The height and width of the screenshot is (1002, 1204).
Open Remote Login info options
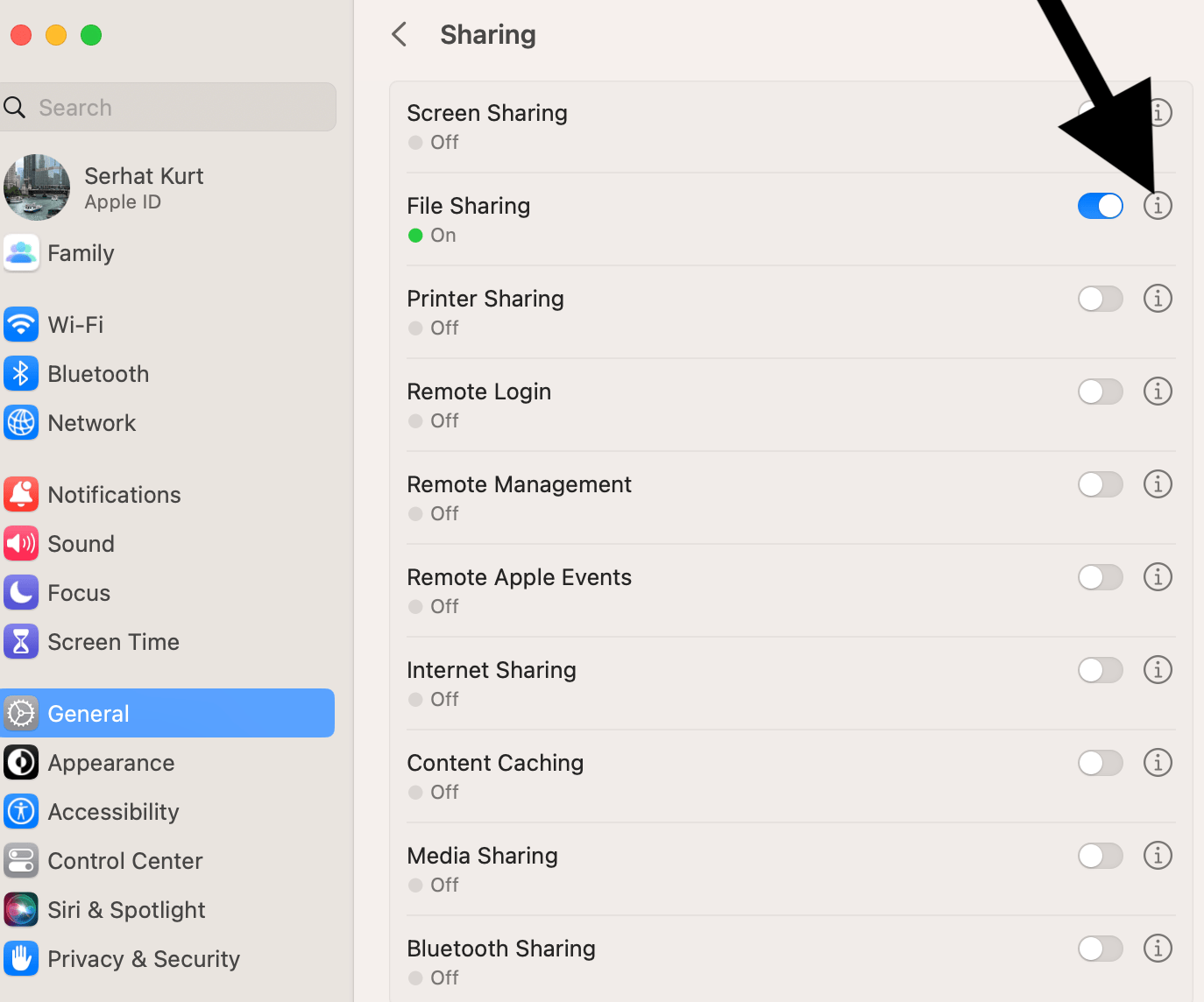[1158, 392]
